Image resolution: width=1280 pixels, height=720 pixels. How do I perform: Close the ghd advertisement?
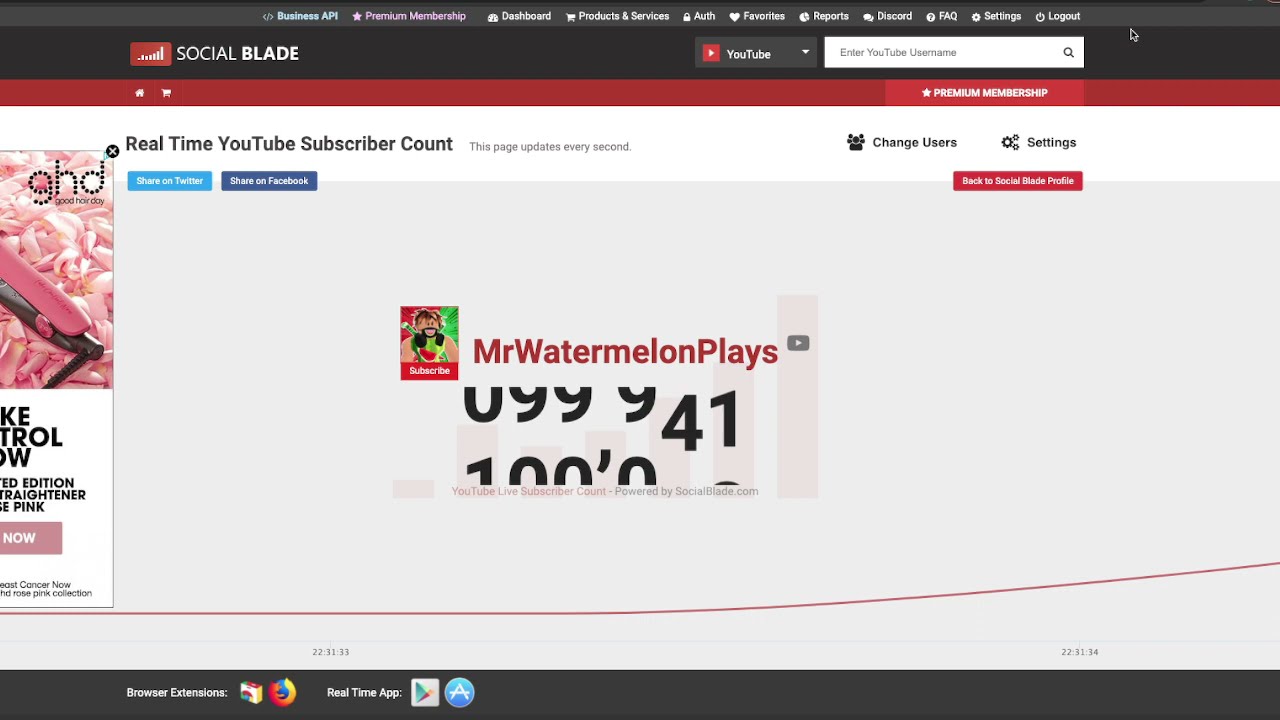[112, 152]
